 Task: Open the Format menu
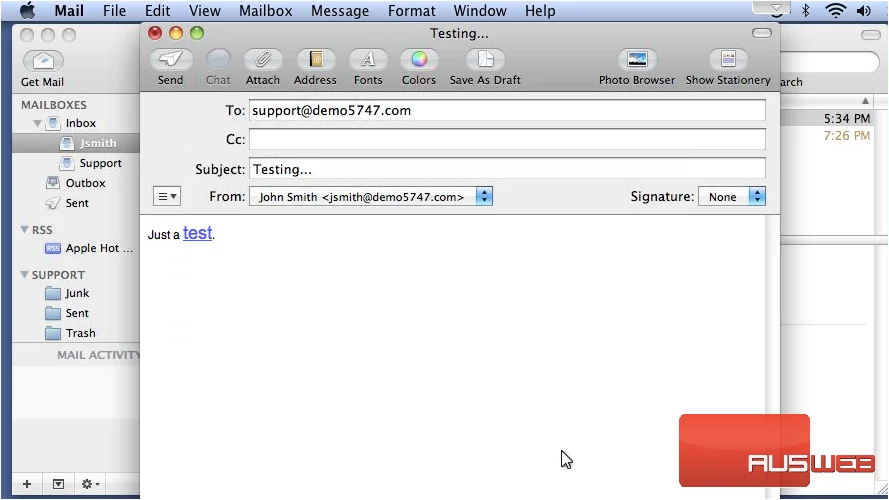[412, 11]
